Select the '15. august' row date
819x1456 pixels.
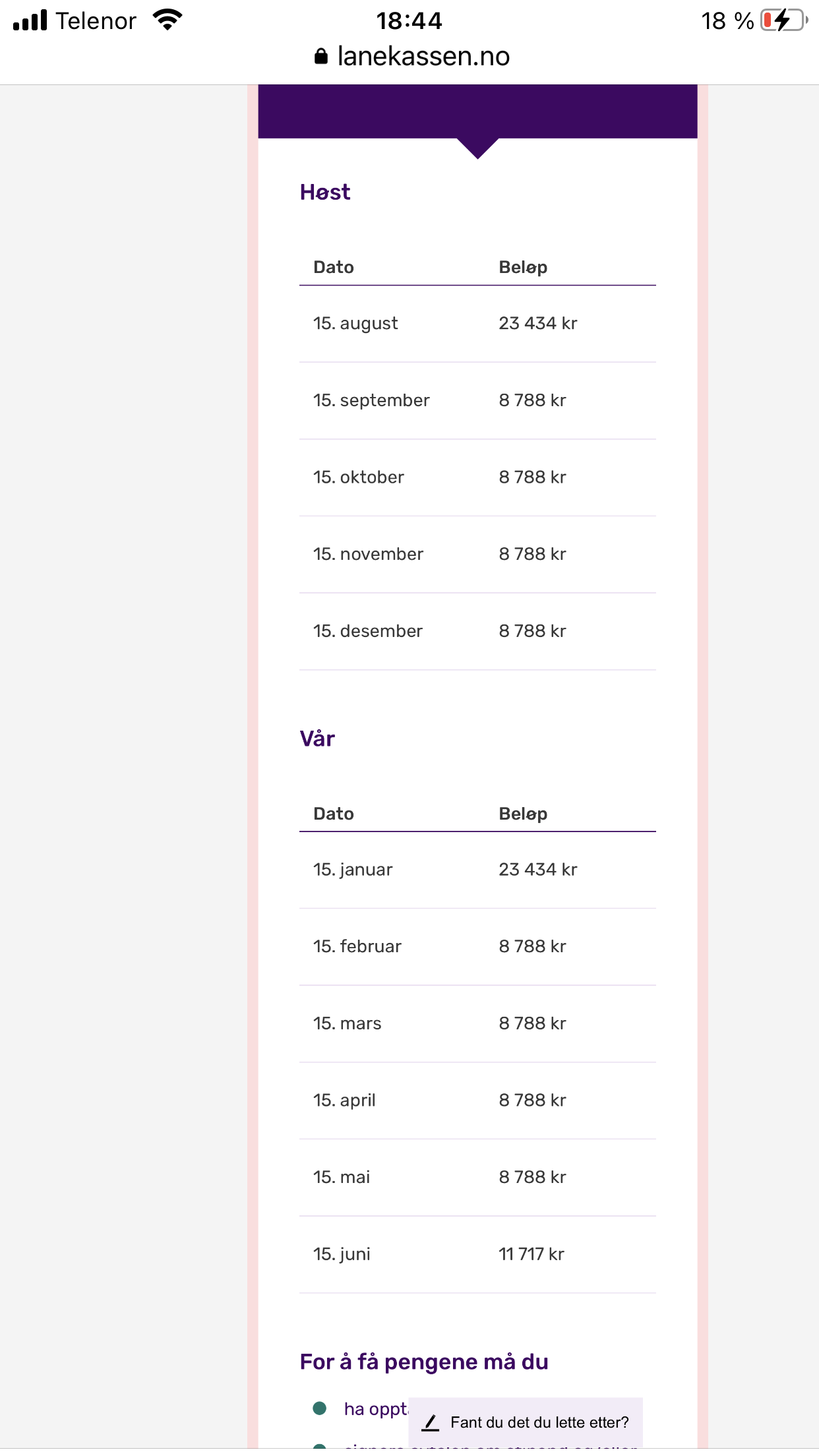coord(355,323)
